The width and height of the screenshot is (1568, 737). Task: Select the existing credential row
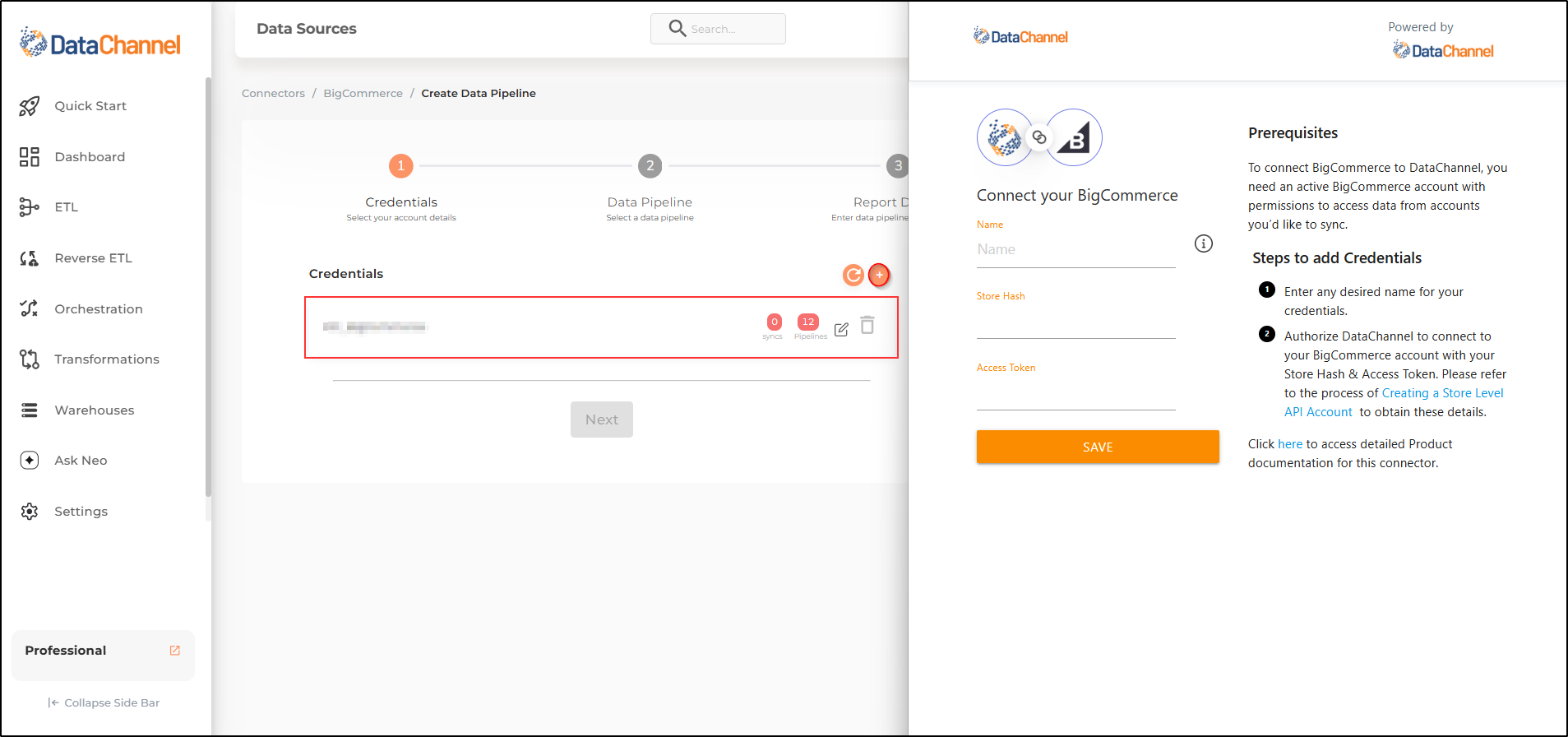[601, 327]
